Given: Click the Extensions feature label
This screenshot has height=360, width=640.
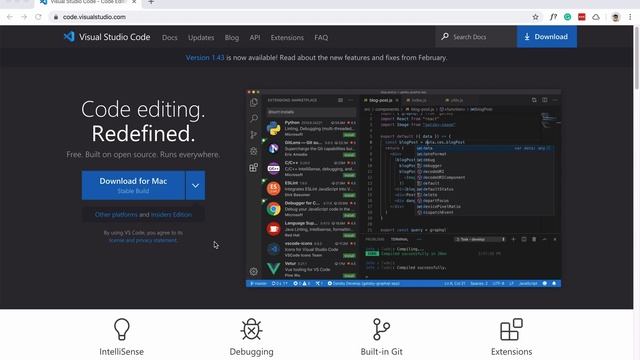Looking at the screenshot, I should coord(511,351).
